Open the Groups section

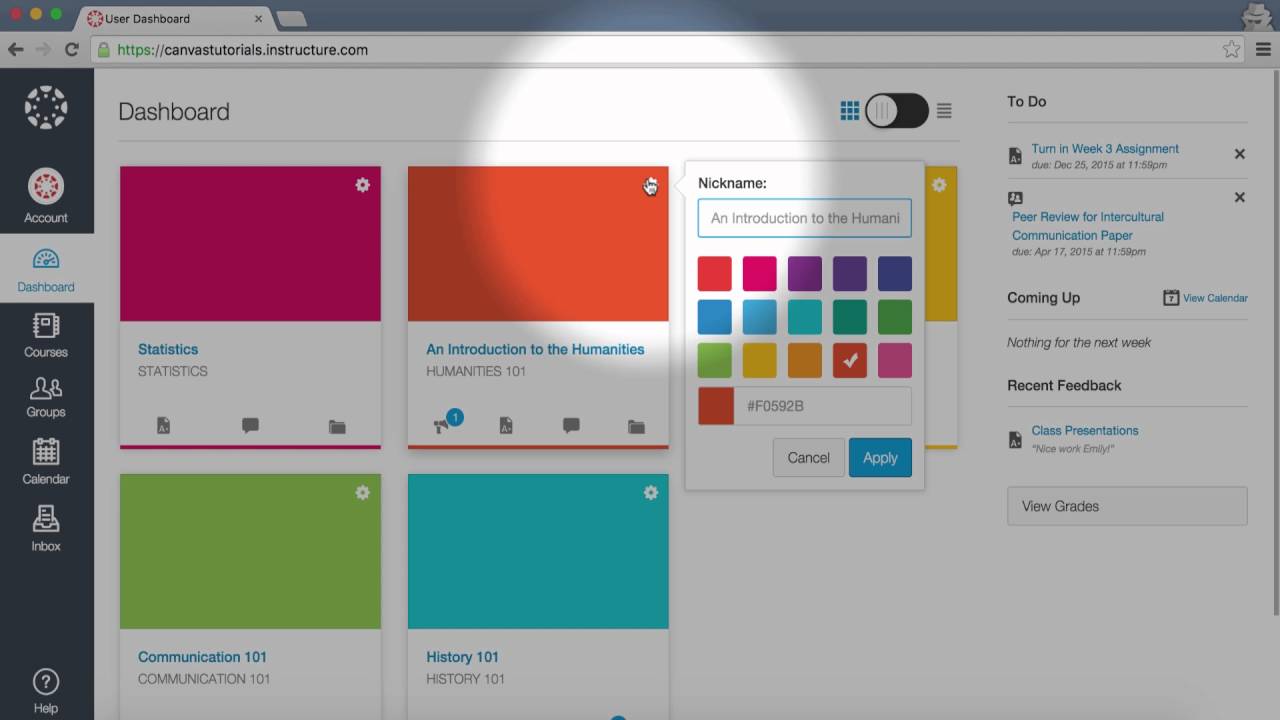coord(46,396)
